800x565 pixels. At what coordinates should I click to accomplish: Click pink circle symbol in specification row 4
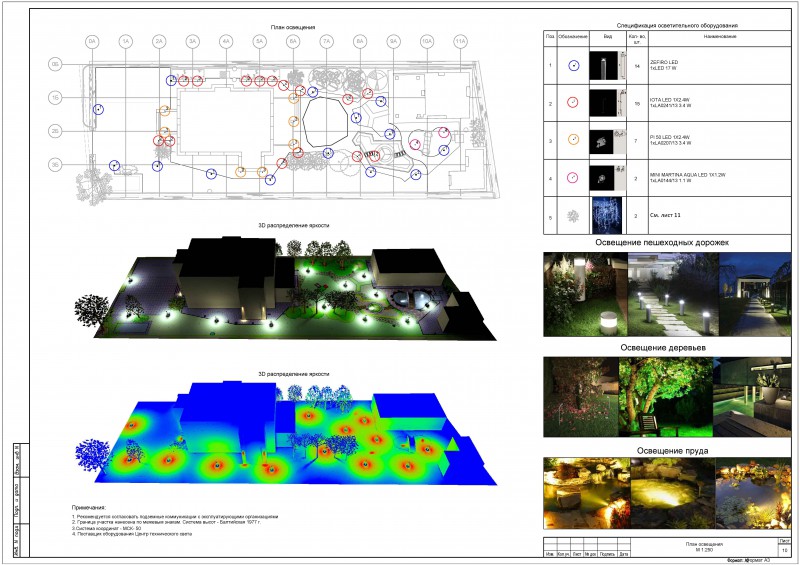tap(573, 177)
